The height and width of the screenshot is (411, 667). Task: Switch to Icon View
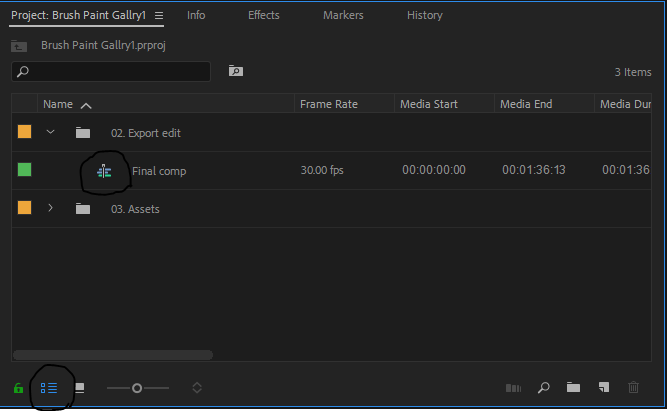[x=80, y=388]
